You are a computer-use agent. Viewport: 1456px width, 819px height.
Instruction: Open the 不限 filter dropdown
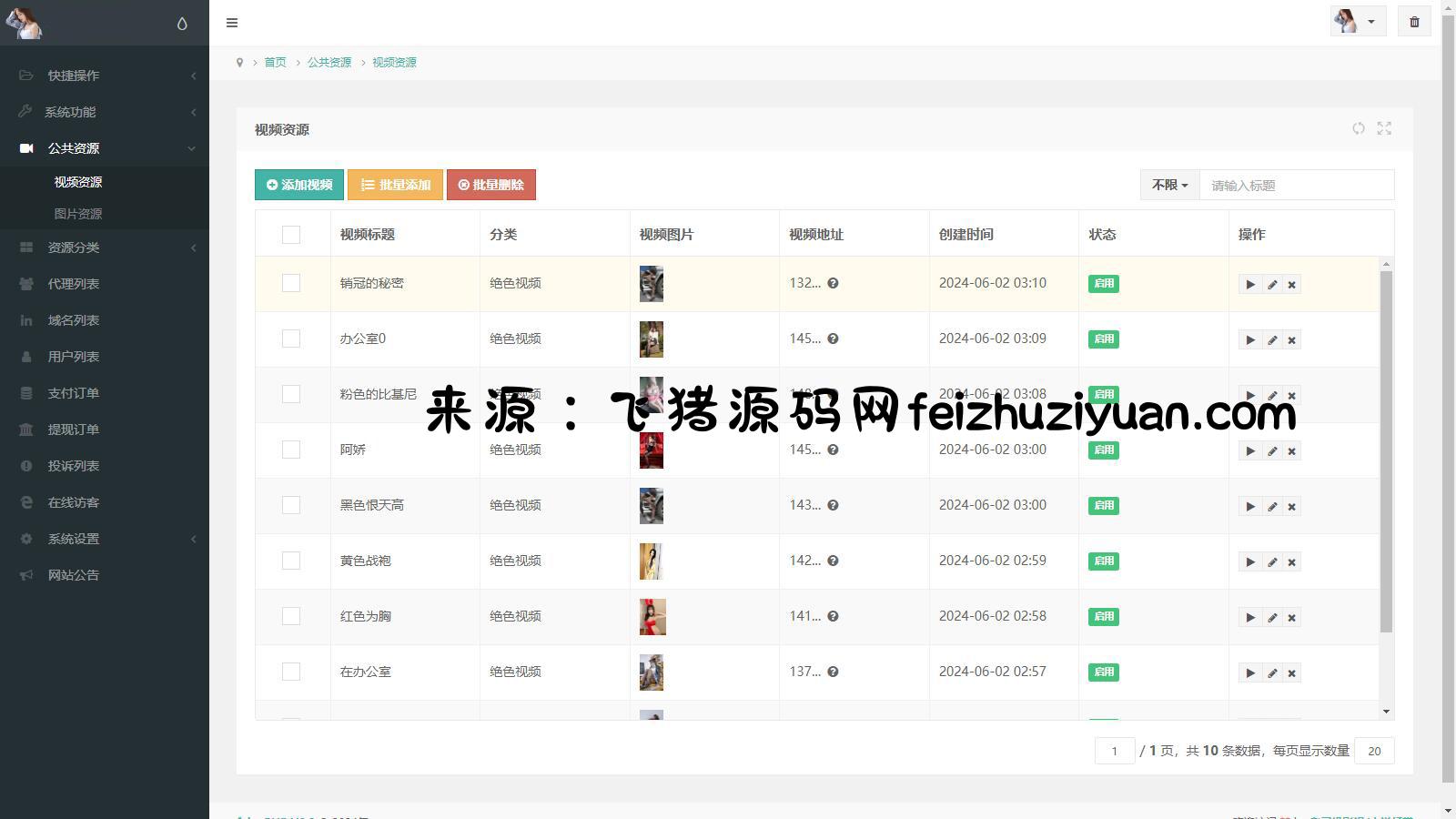(1169, 185)
